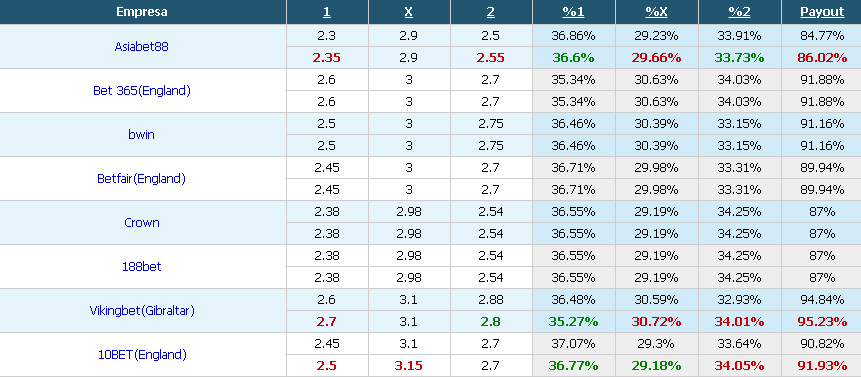
Task: Open the Vikingbet(Gibraltar) link
Action: 142,311
